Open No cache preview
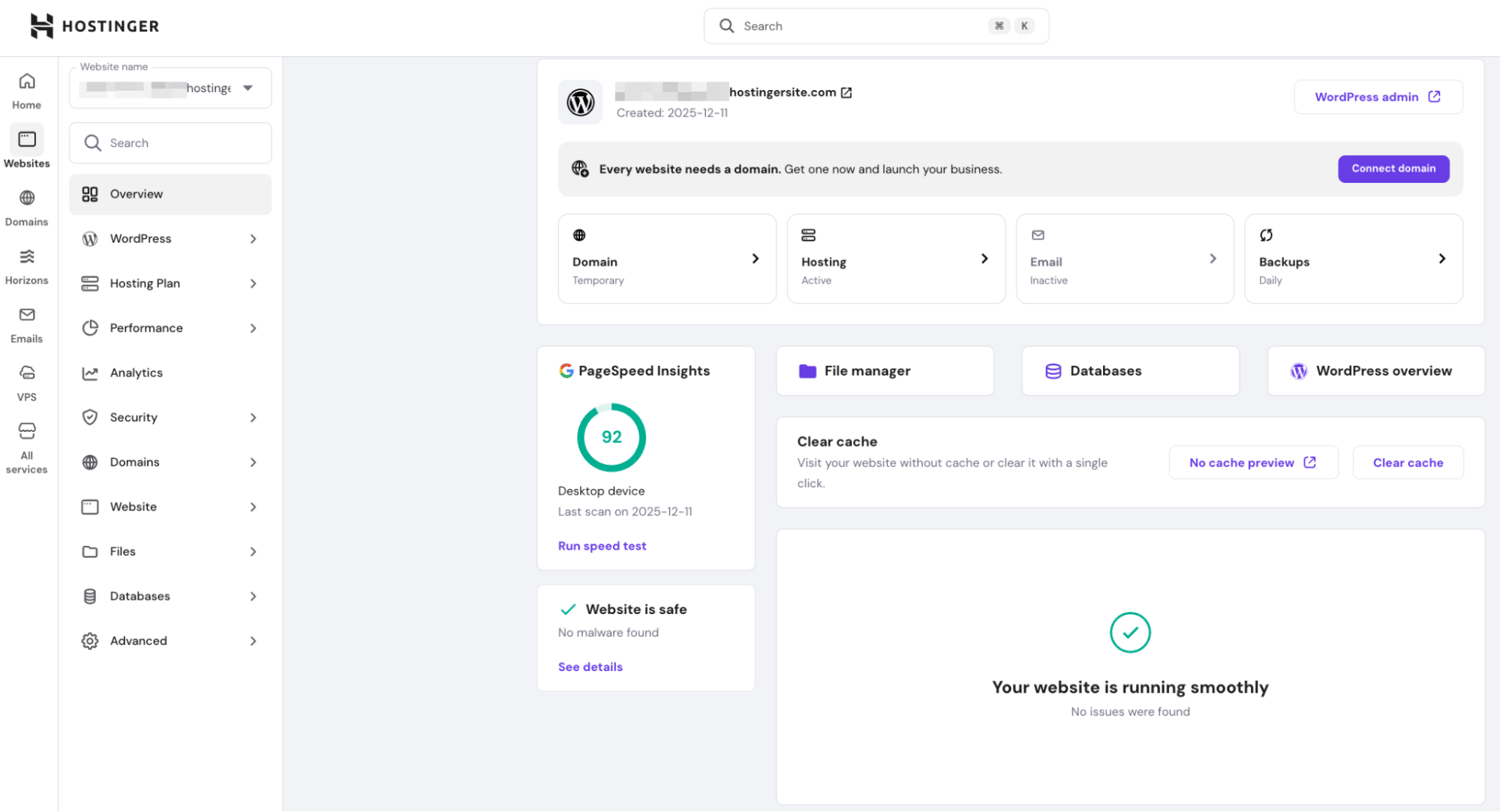The width and height of the screenshot is (1500, 812). click(x=1253, y=463)
